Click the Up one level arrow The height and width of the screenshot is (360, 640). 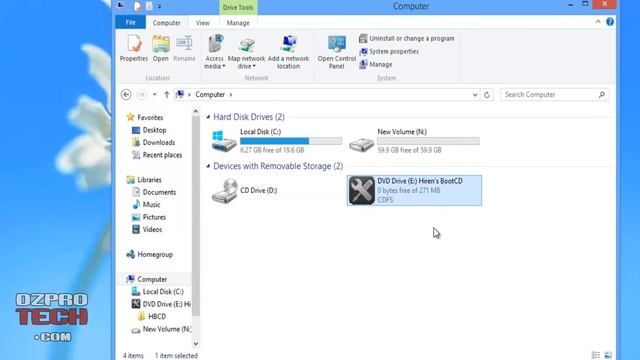167,95
